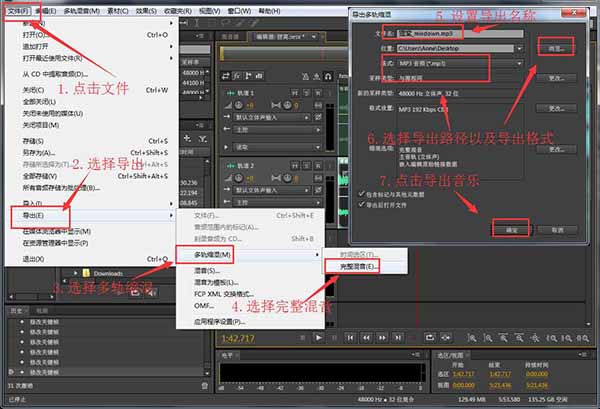Click the Stop button in the transport
600x409 pixels.
(302, 337)
